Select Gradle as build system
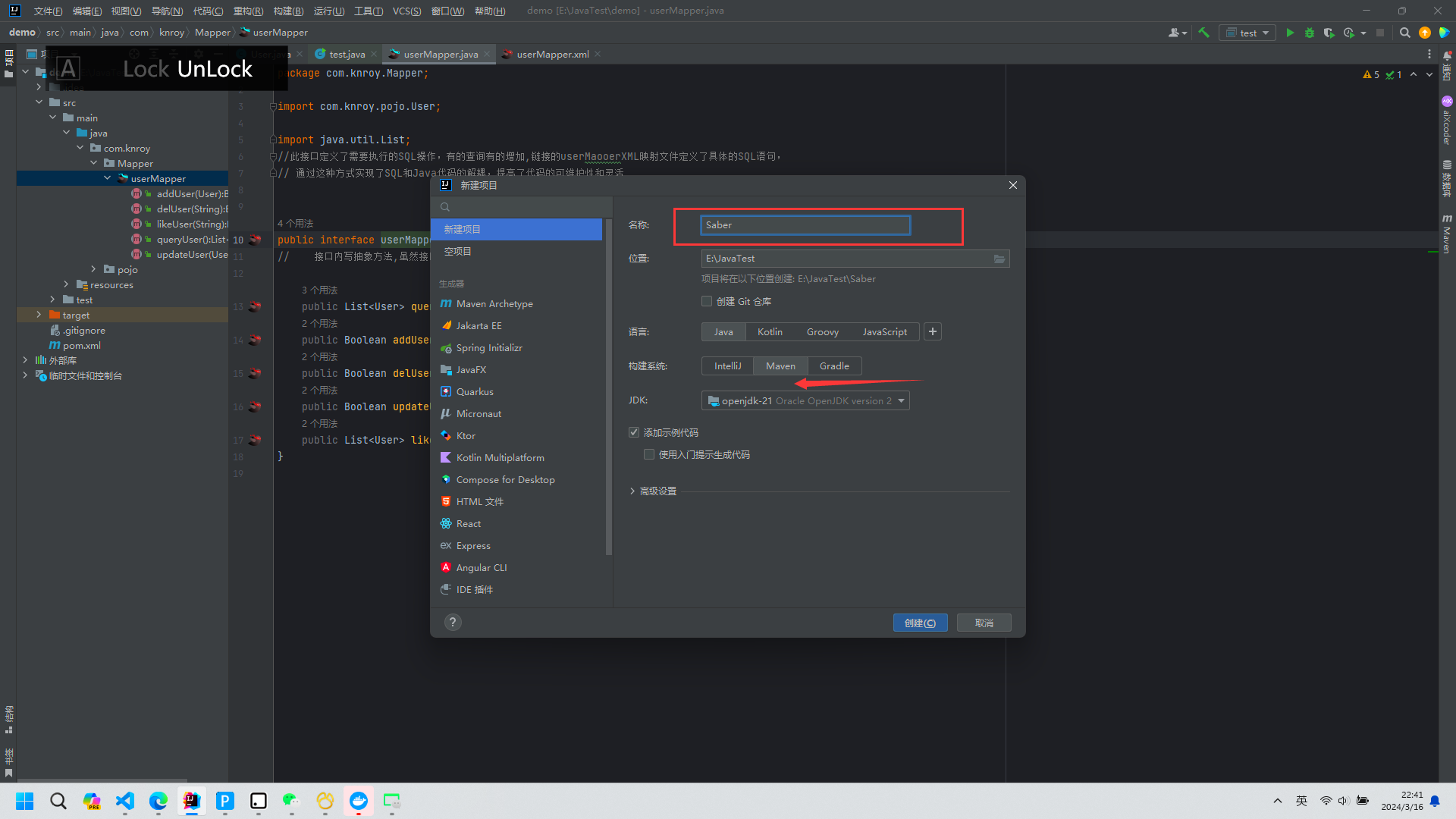Viewport: 1456px width, 819px height. pyautogui.click(x=834, y=366)
